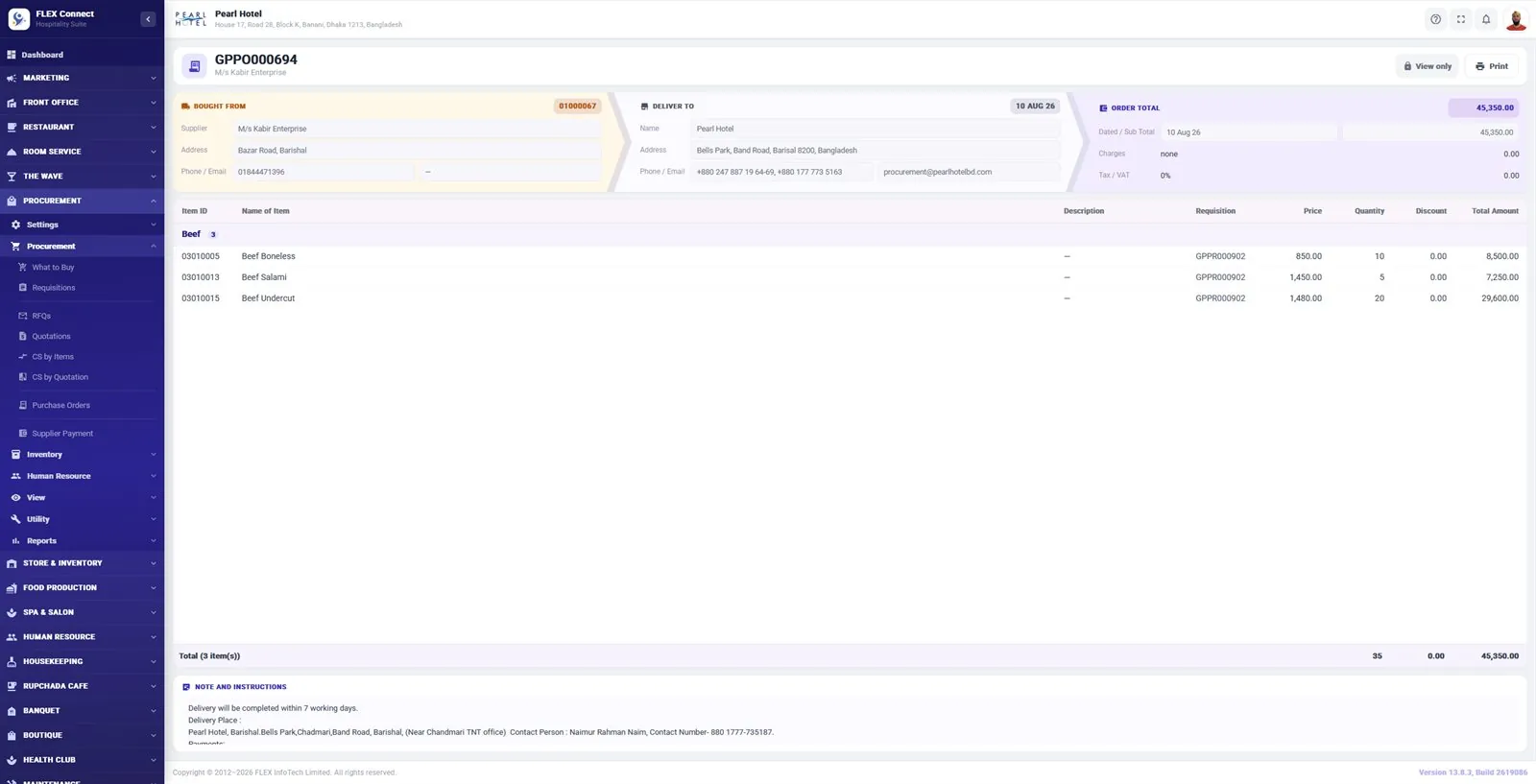Open CS by Items

pyautogui.click(x=53, y=357)
